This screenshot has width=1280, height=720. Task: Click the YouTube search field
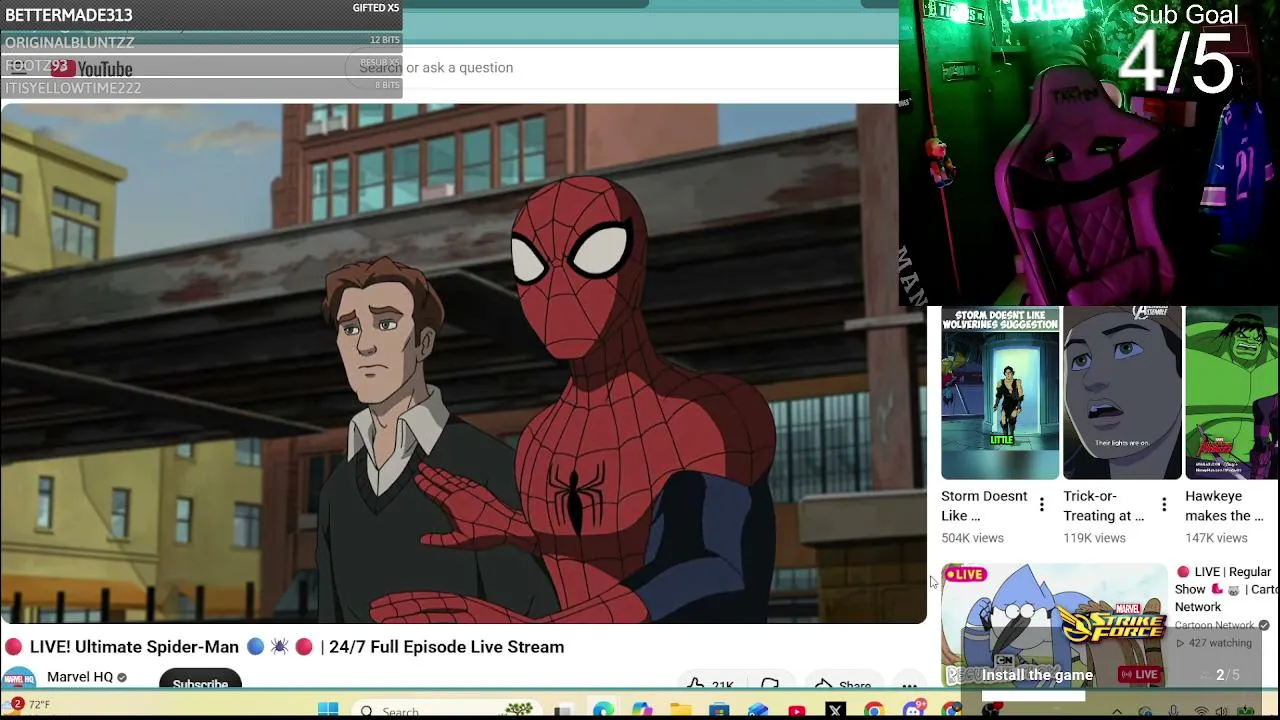(x=620, y=67)
